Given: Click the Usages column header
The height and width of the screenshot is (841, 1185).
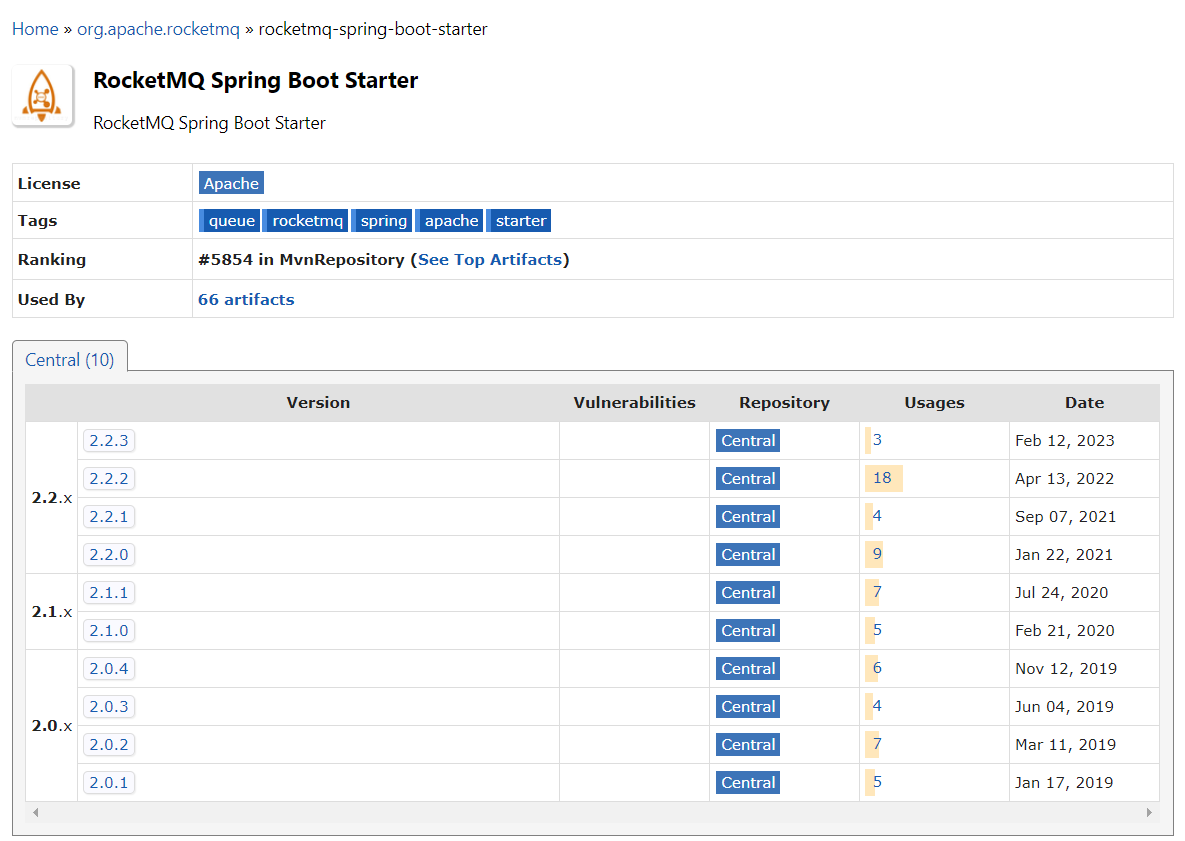Looking at the screenshot, I should [934, 403].
